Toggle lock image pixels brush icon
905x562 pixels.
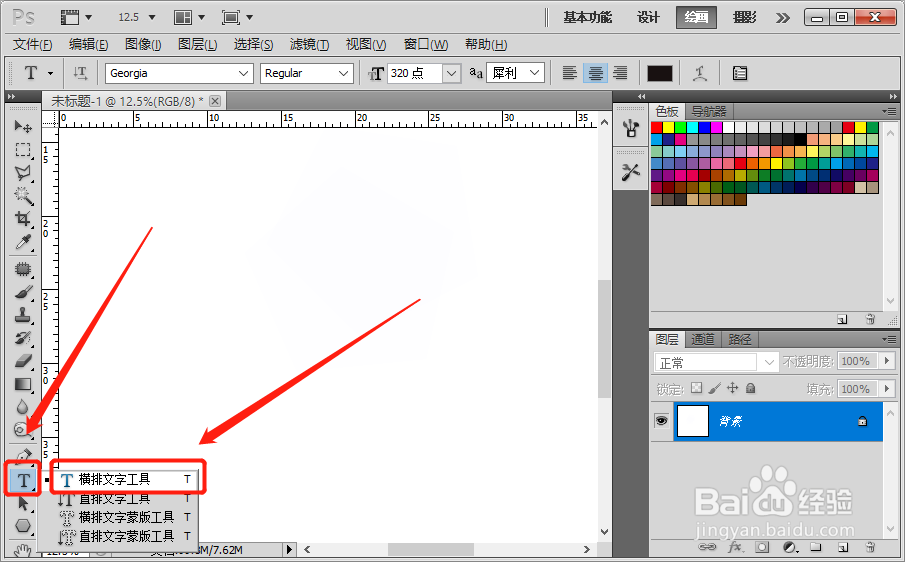pyautogui.click(x=715, y=388)
